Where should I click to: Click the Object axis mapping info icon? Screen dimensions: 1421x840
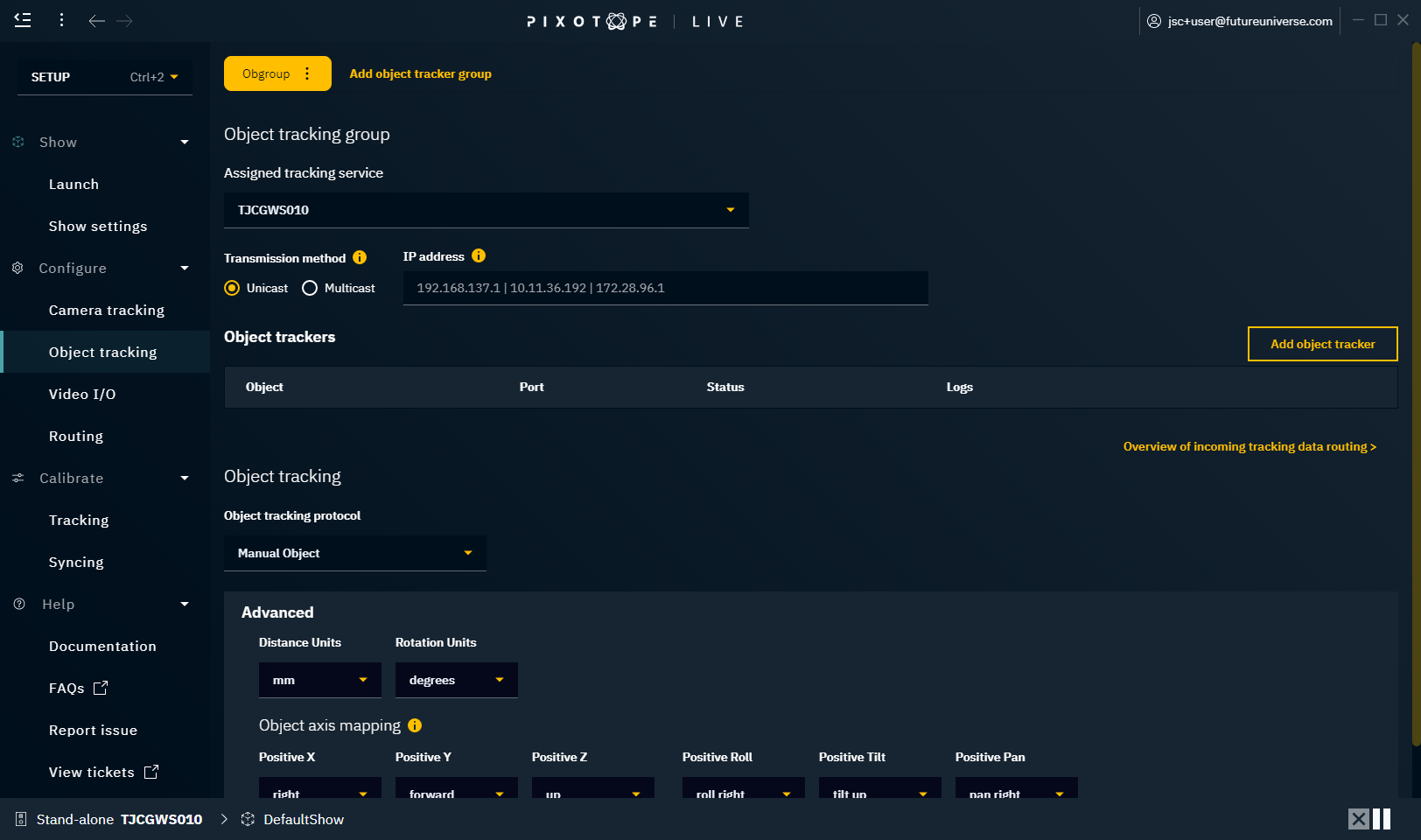pyautogui.click(x=415, y=725)
